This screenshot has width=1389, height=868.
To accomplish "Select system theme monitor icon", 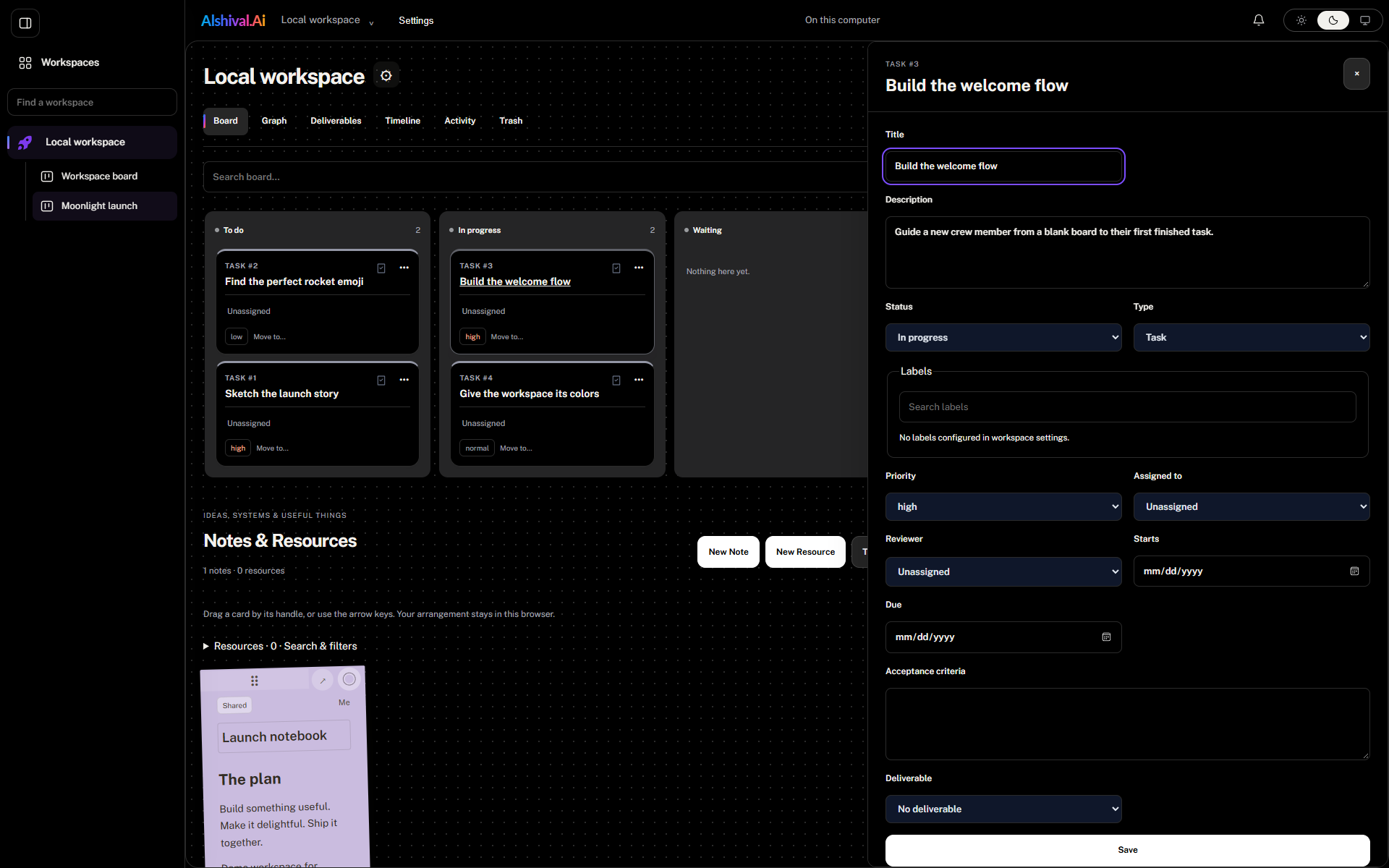I will 1365,20.
